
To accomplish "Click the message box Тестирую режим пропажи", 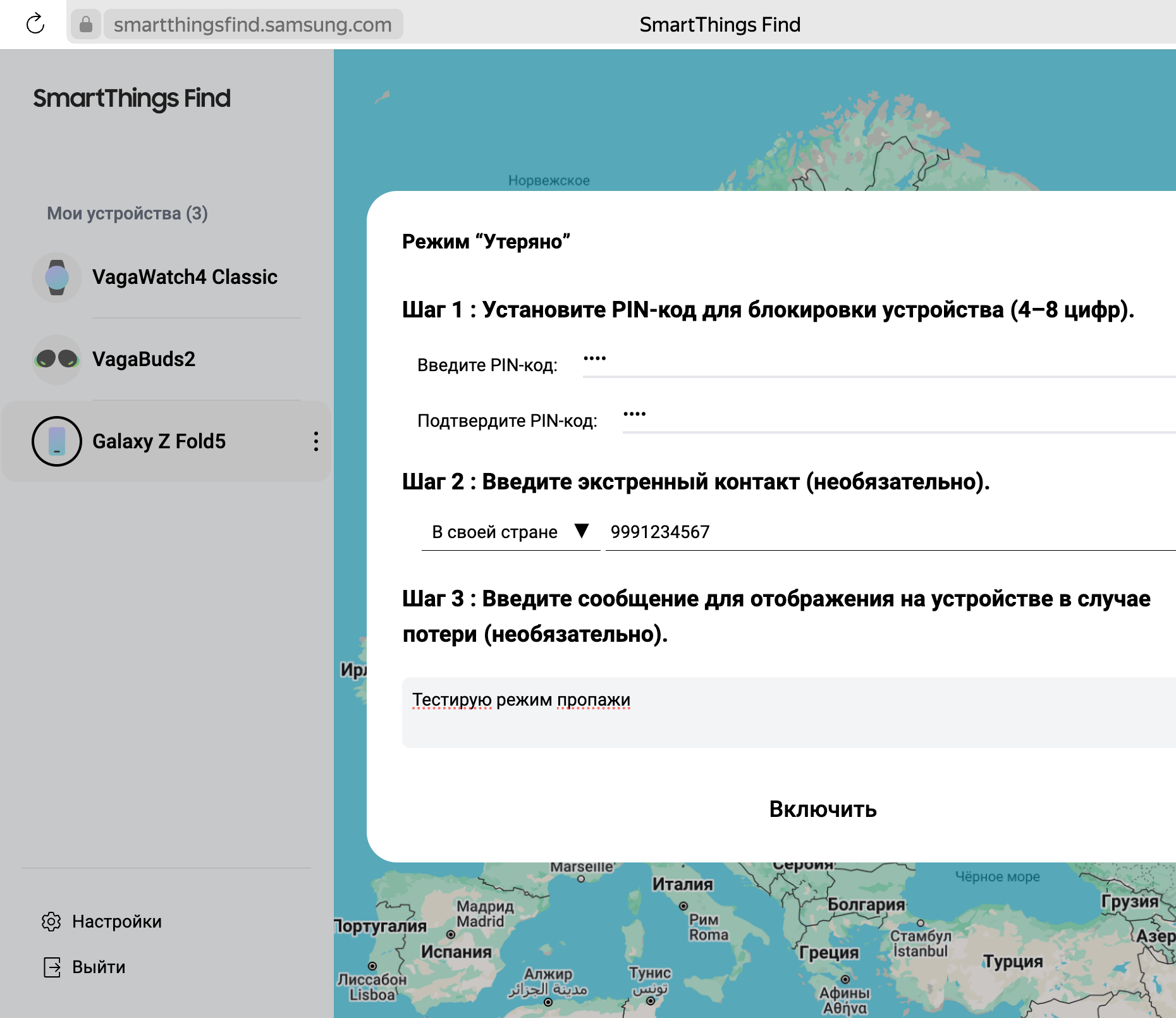I will pyautogui.click(x=789, y=713).
